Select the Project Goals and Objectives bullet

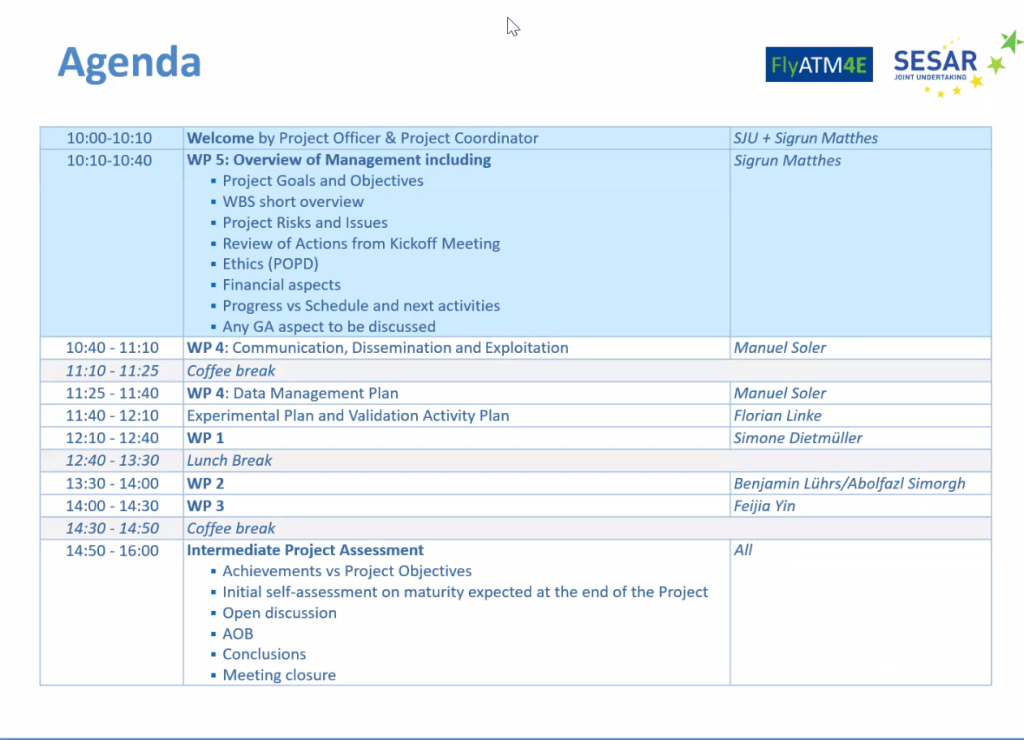322,181
